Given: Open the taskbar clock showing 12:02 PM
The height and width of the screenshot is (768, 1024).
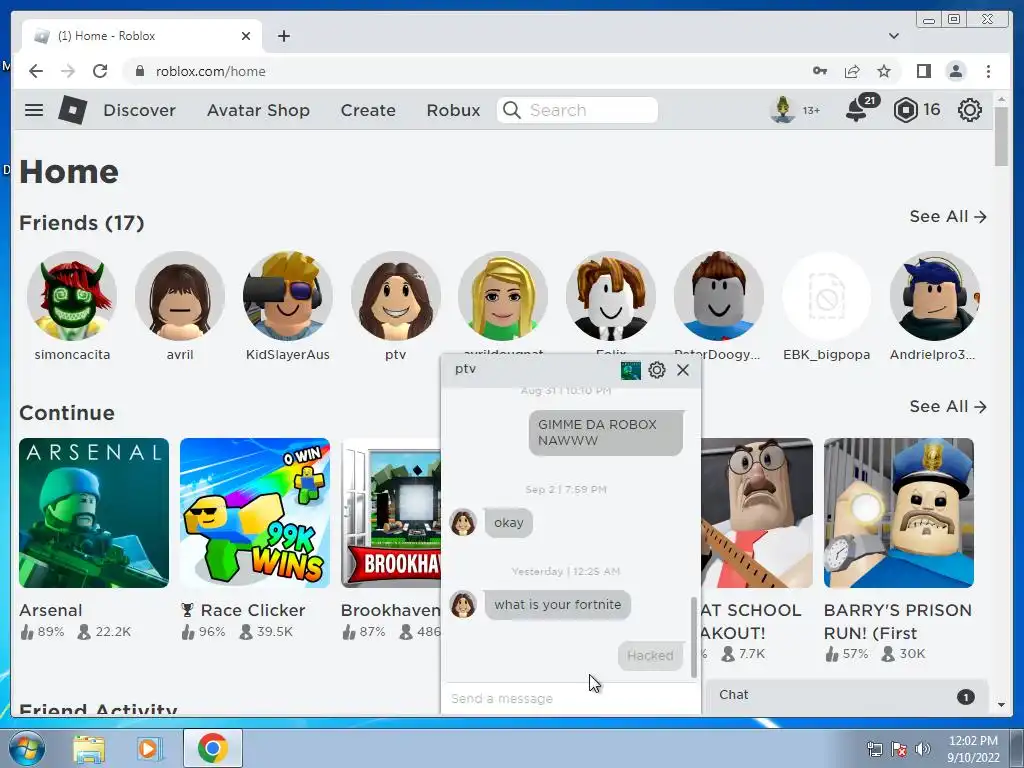Looking at the screenshot, I should coord(973,748).
